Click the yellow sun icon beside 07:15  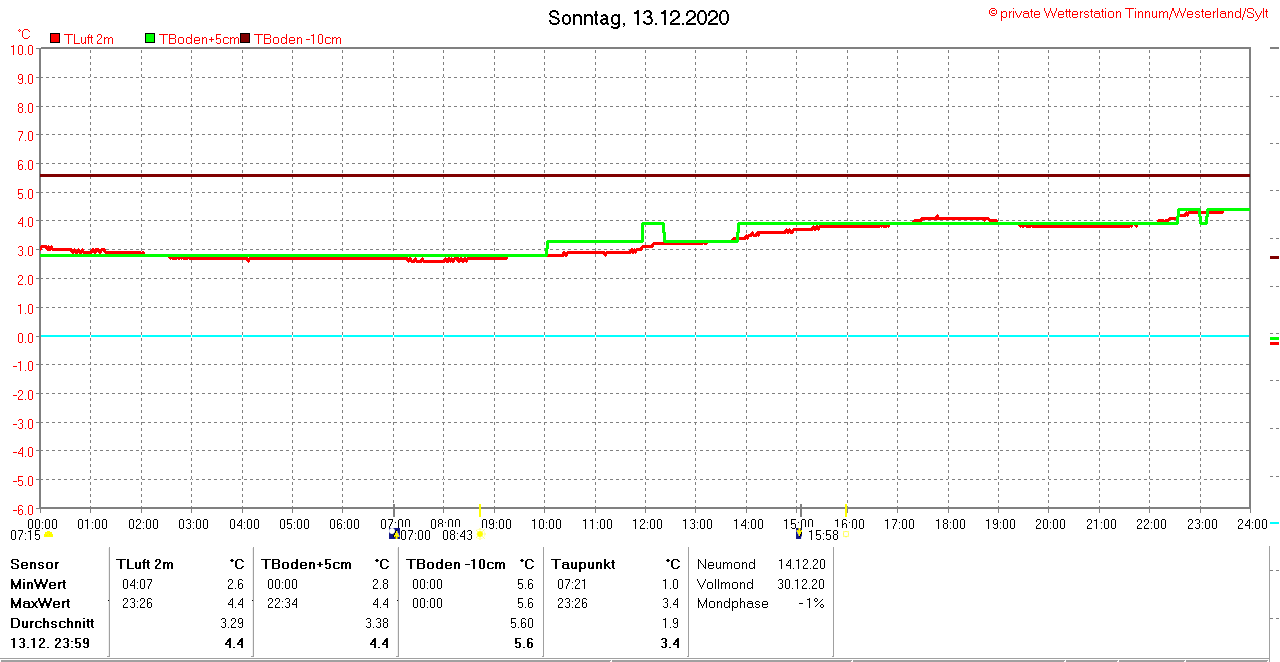click(x=48, y=535)
